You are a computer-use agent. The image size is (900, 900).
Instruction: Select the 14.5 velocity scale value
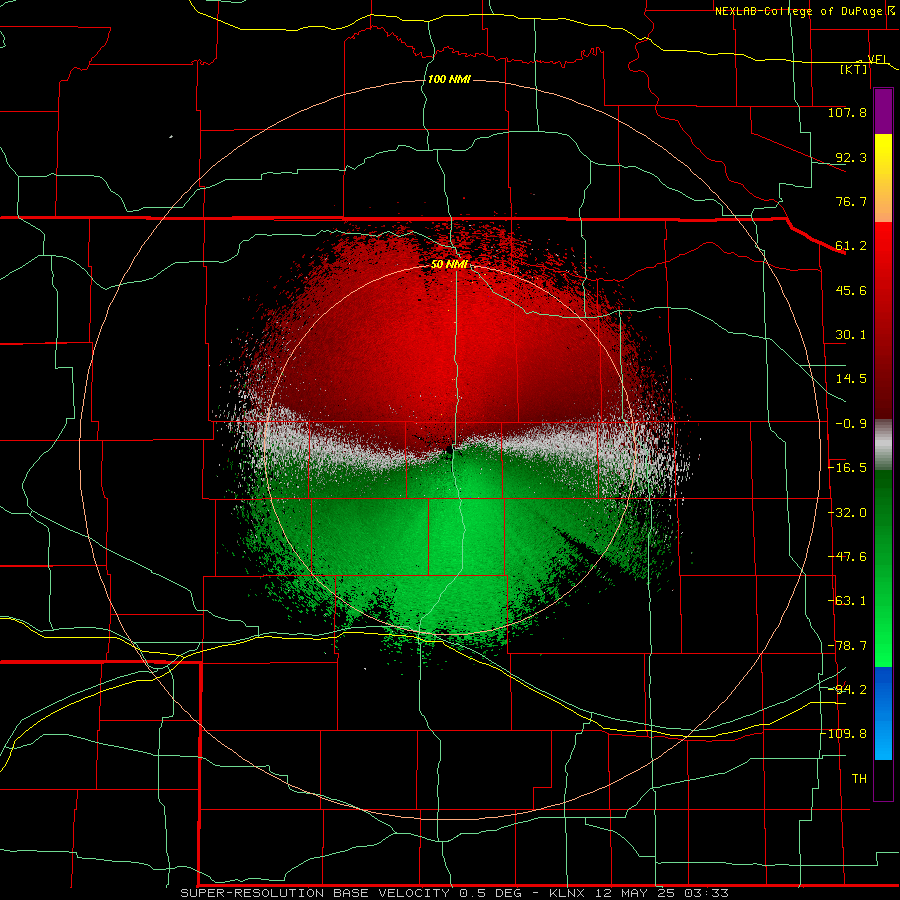pyautogui.click(x=851, y=379)
